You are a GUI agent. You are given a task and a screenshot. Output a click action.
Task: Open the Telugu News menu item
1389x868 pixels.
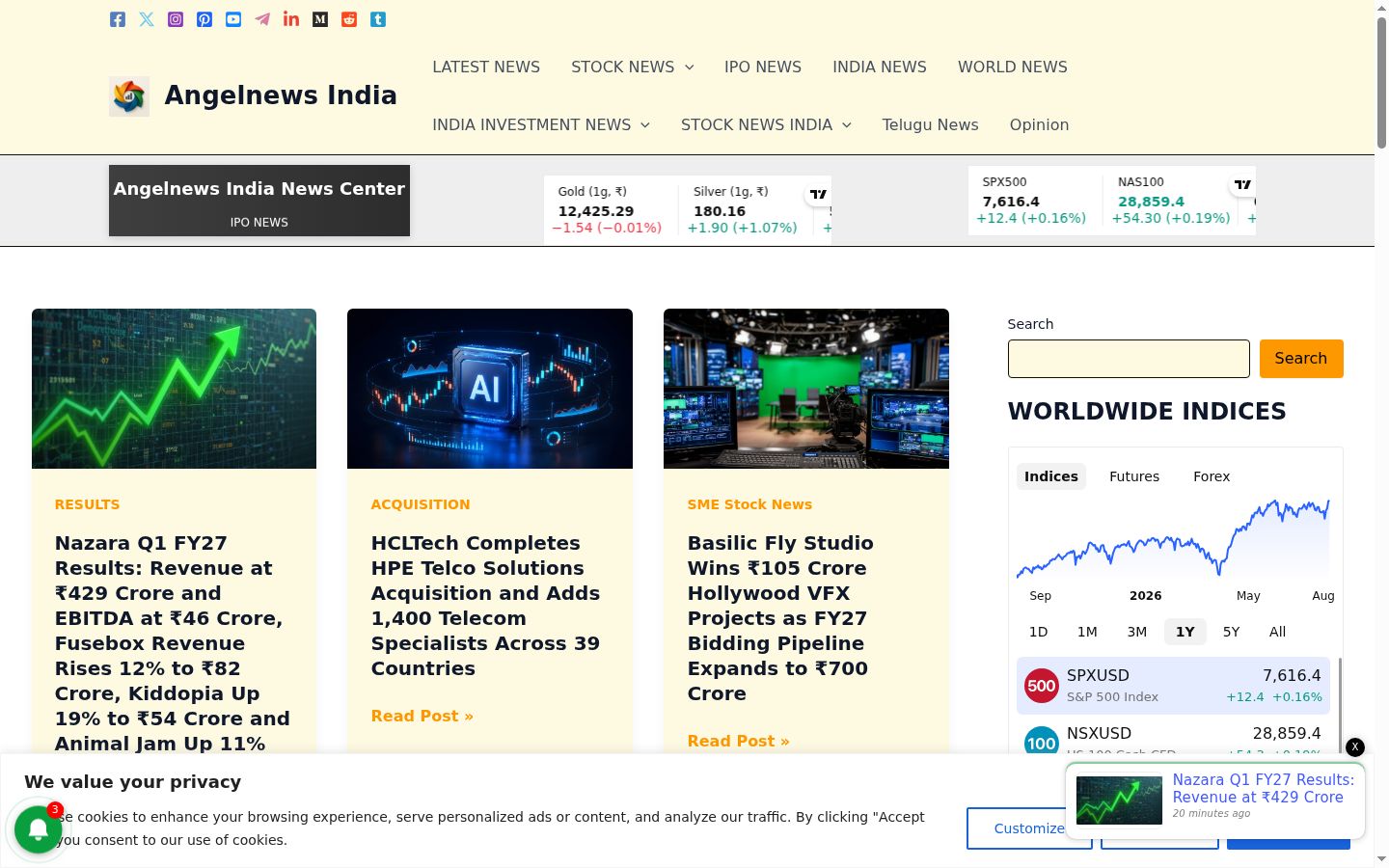(x=930, y=124)
